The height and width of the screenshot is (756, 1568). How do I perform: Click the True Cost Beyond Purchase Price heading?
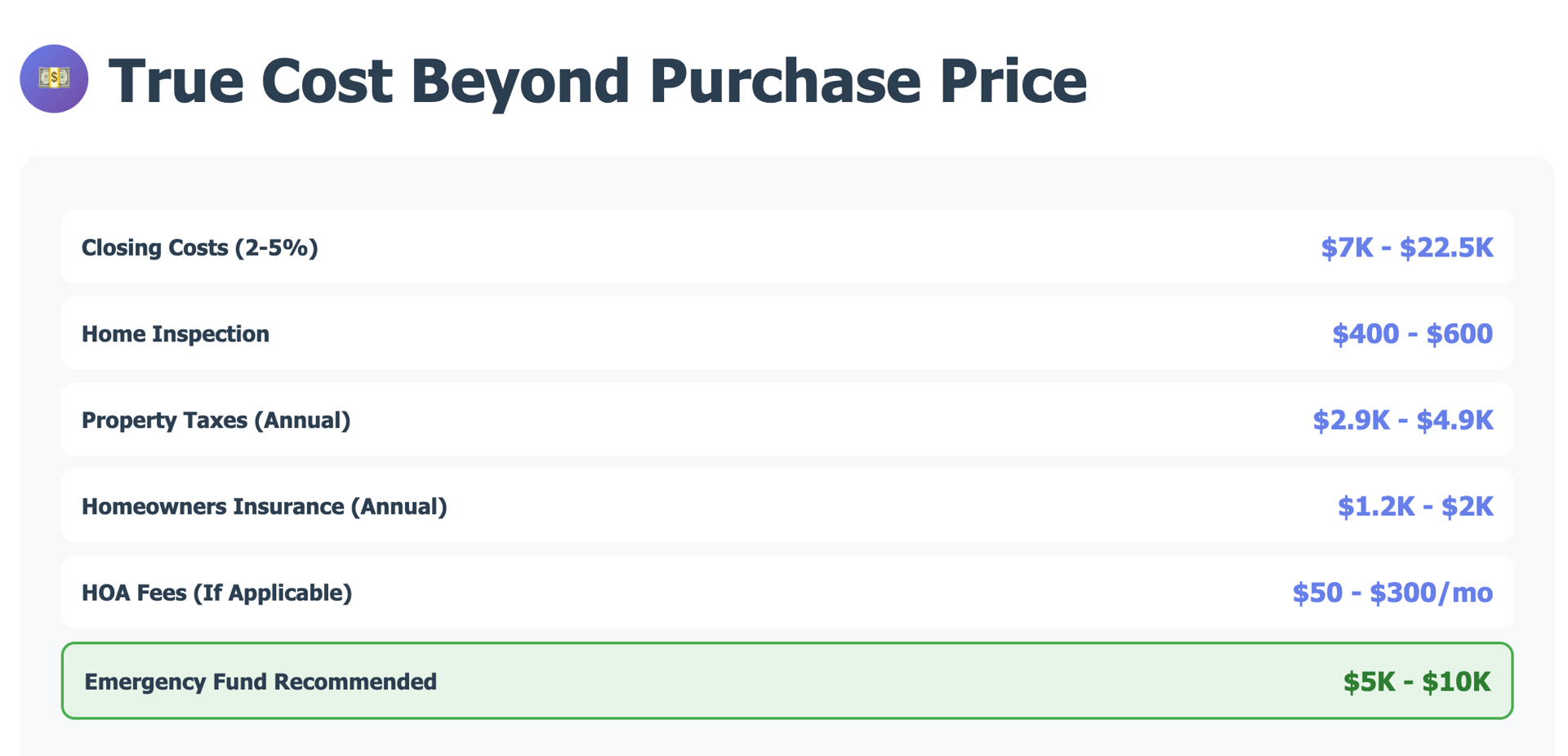[x=597, y=81]
